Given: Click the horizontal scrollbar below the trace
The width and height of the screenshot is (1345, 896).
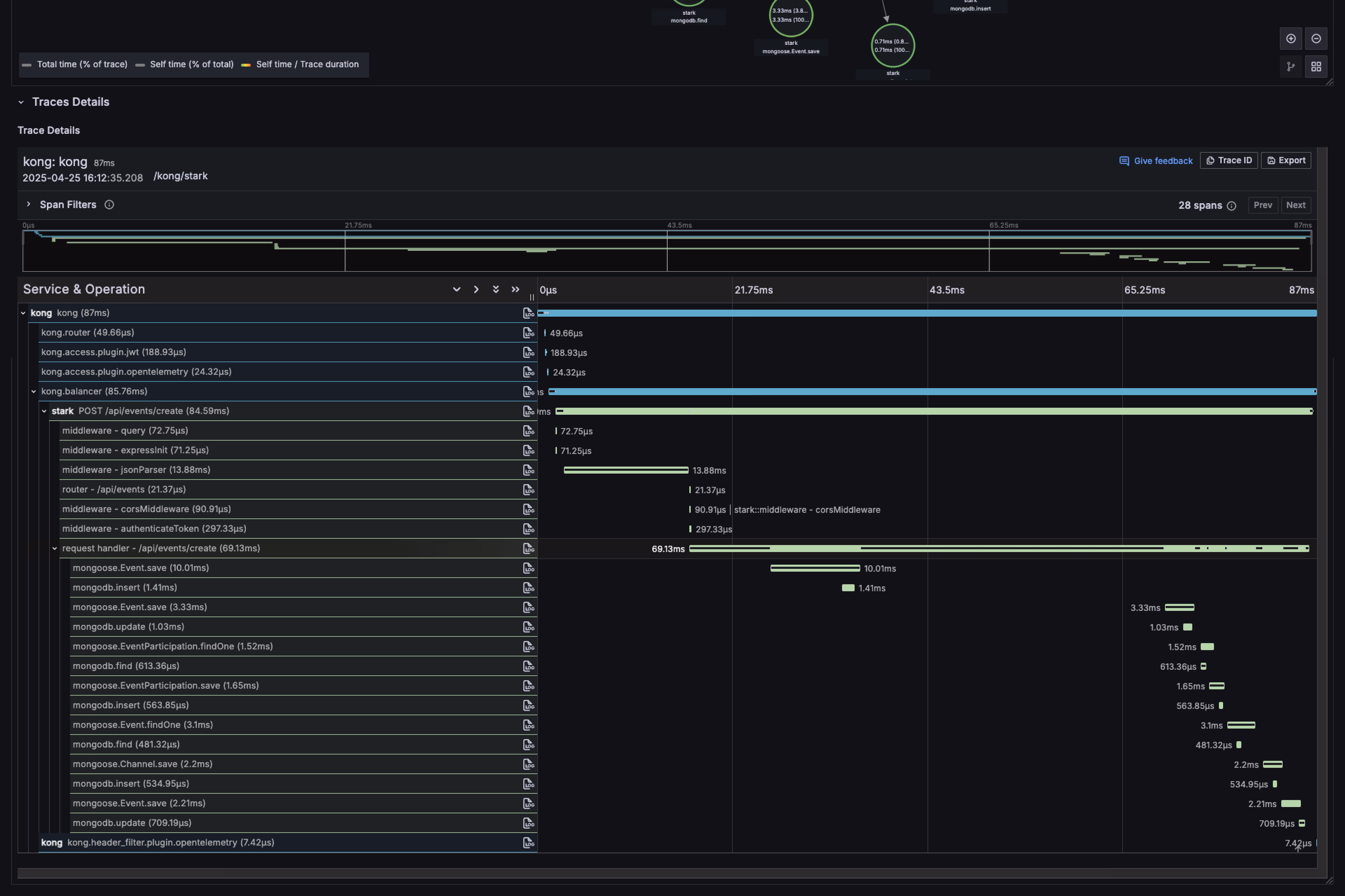Looking at the screenshot, I should click(667, 873).
